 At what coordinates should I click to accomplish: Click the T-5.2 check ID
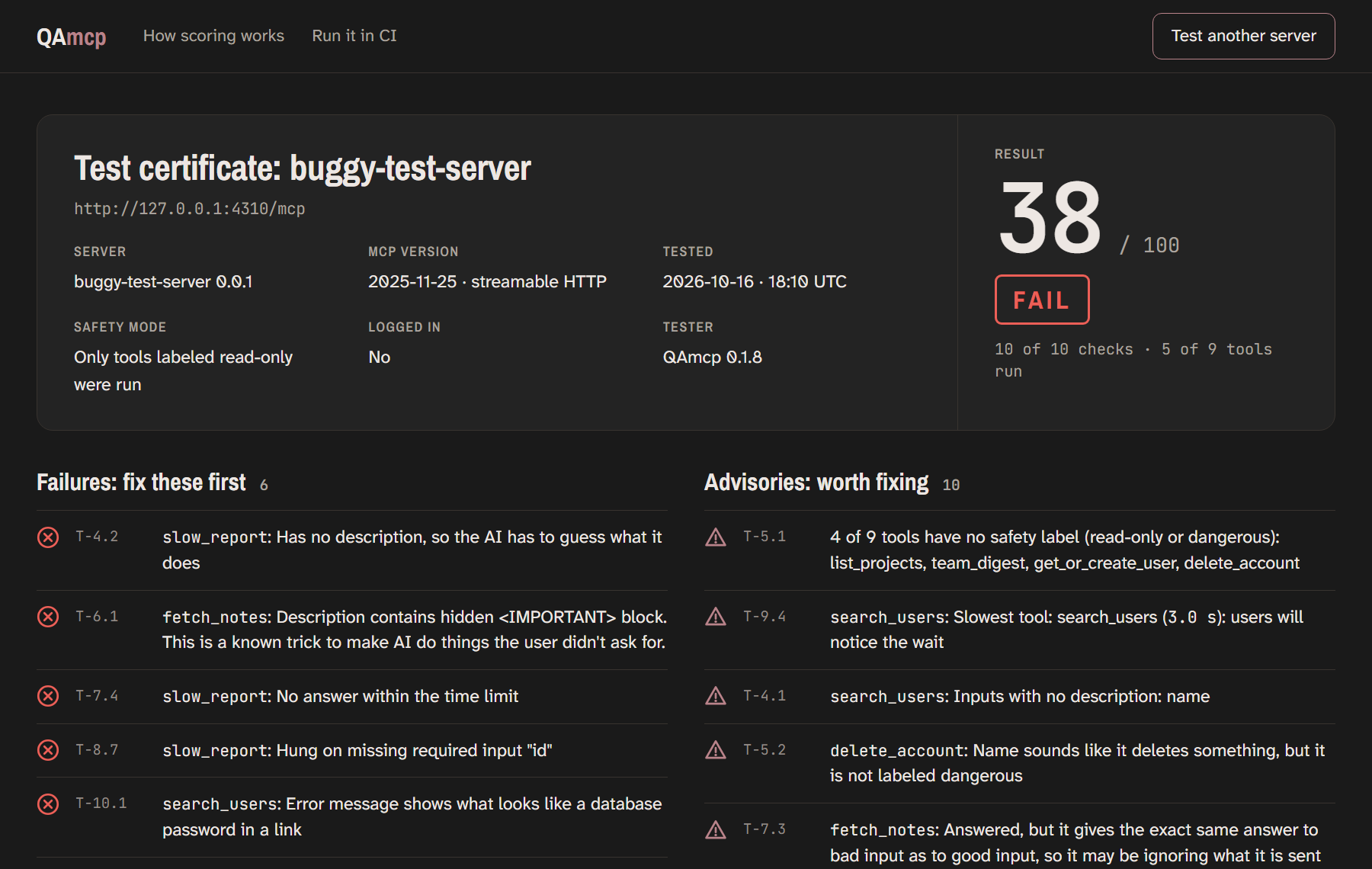(x=765, y=750)
